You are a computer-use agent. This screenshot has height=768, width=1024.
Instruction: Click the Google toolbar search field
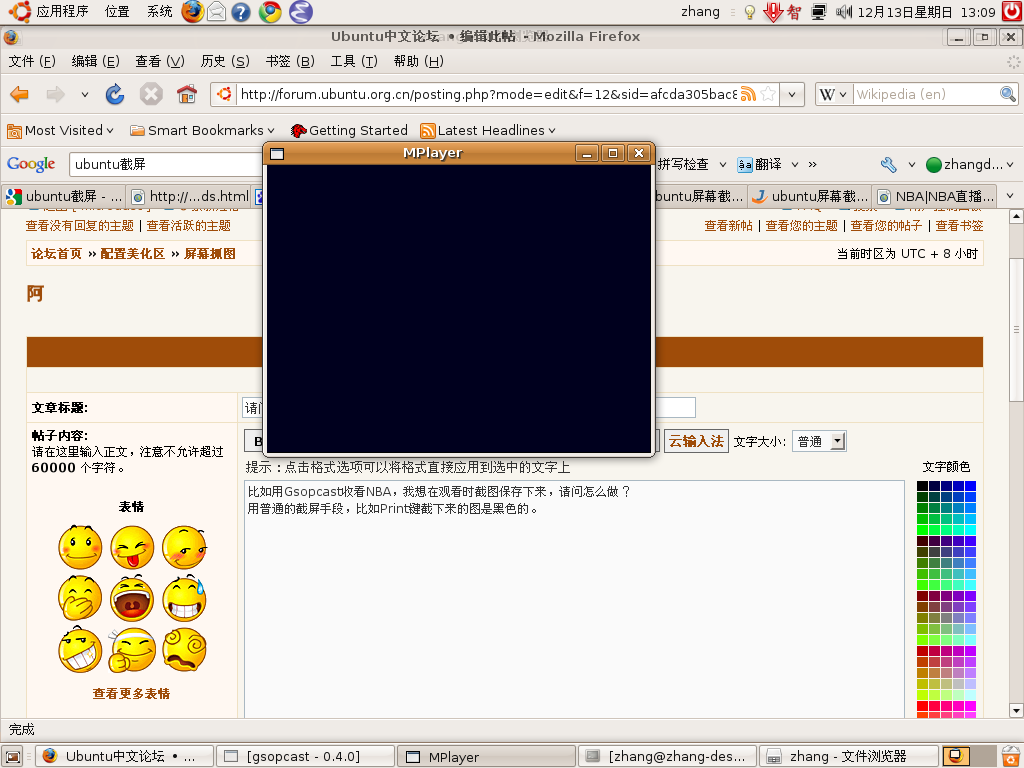[x=166, y=165]
